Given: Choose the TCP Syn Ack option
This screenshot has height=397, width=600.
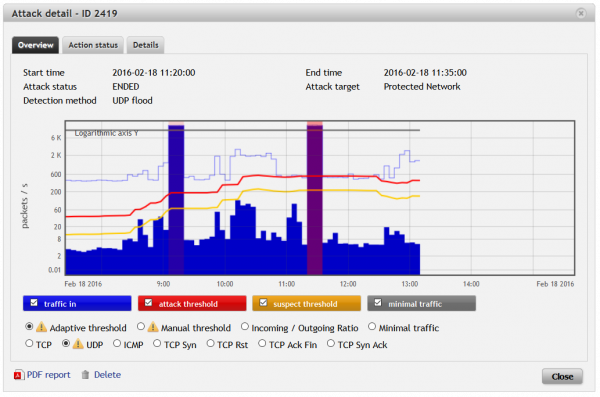Looking at the screenshot, I should (331, 343).
